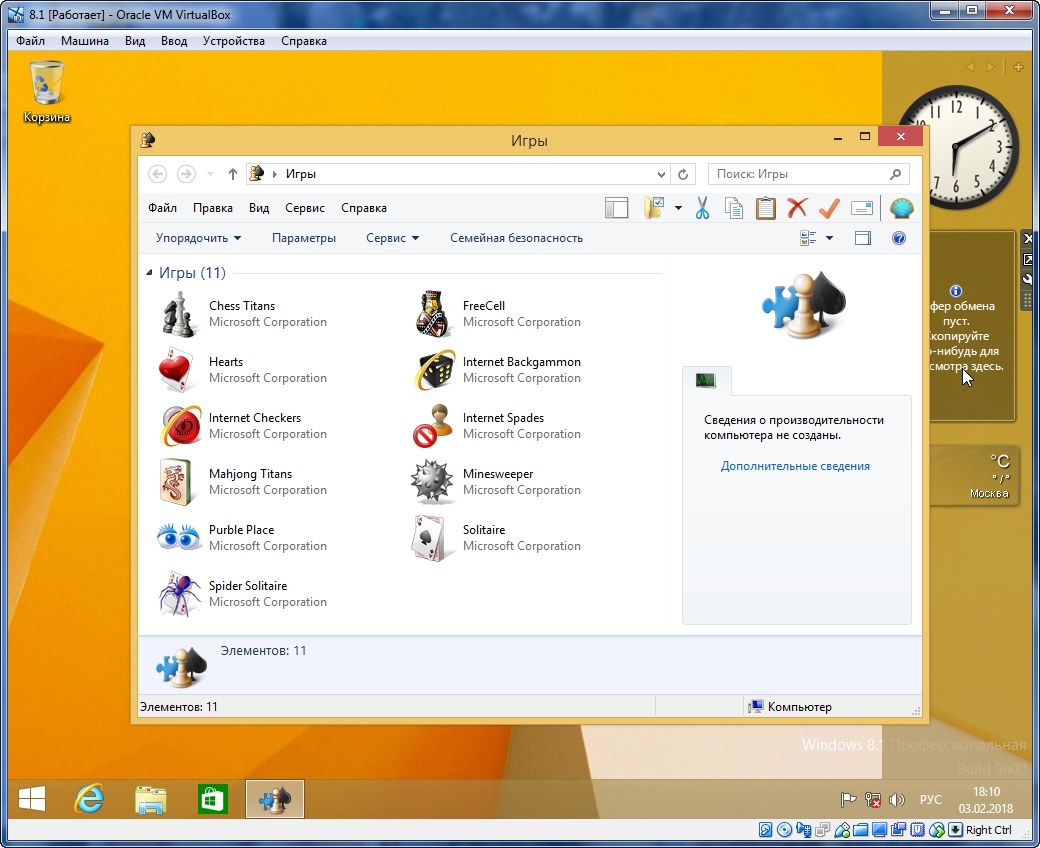Click the breadcrumb arrow before Игры
The height and width of the screenshot is (848, 1040).
tap(275, 174)
